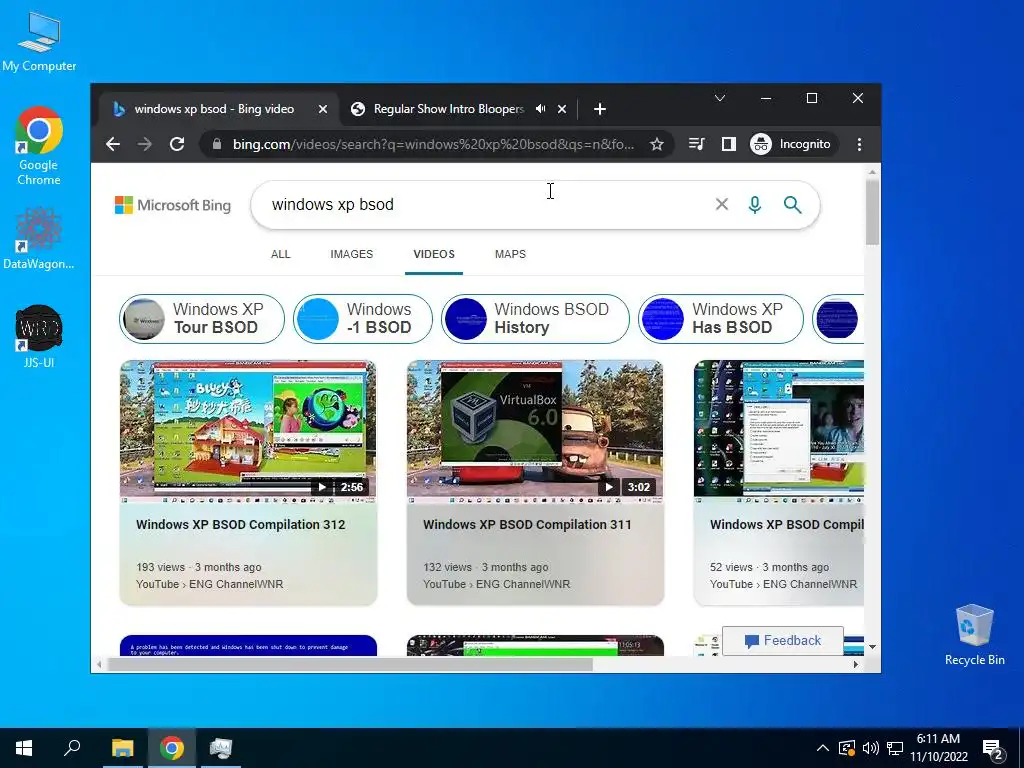The height and width of the screenshot is (768, 1024).
Task: Select Windows XP Tour BSOD suggestion chip
Action: pyautogui.click(x=202, y=319)
